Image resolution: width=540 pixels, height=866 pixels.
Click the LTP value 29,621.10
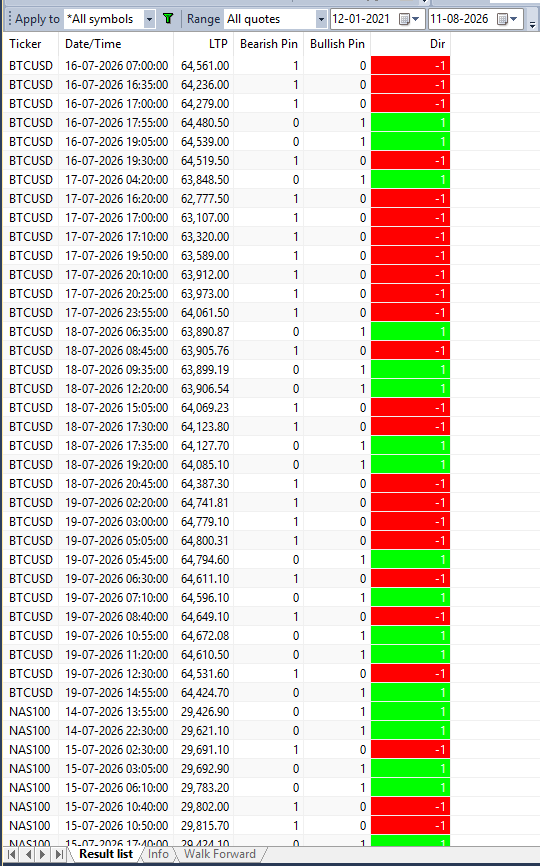coord(205,730)
